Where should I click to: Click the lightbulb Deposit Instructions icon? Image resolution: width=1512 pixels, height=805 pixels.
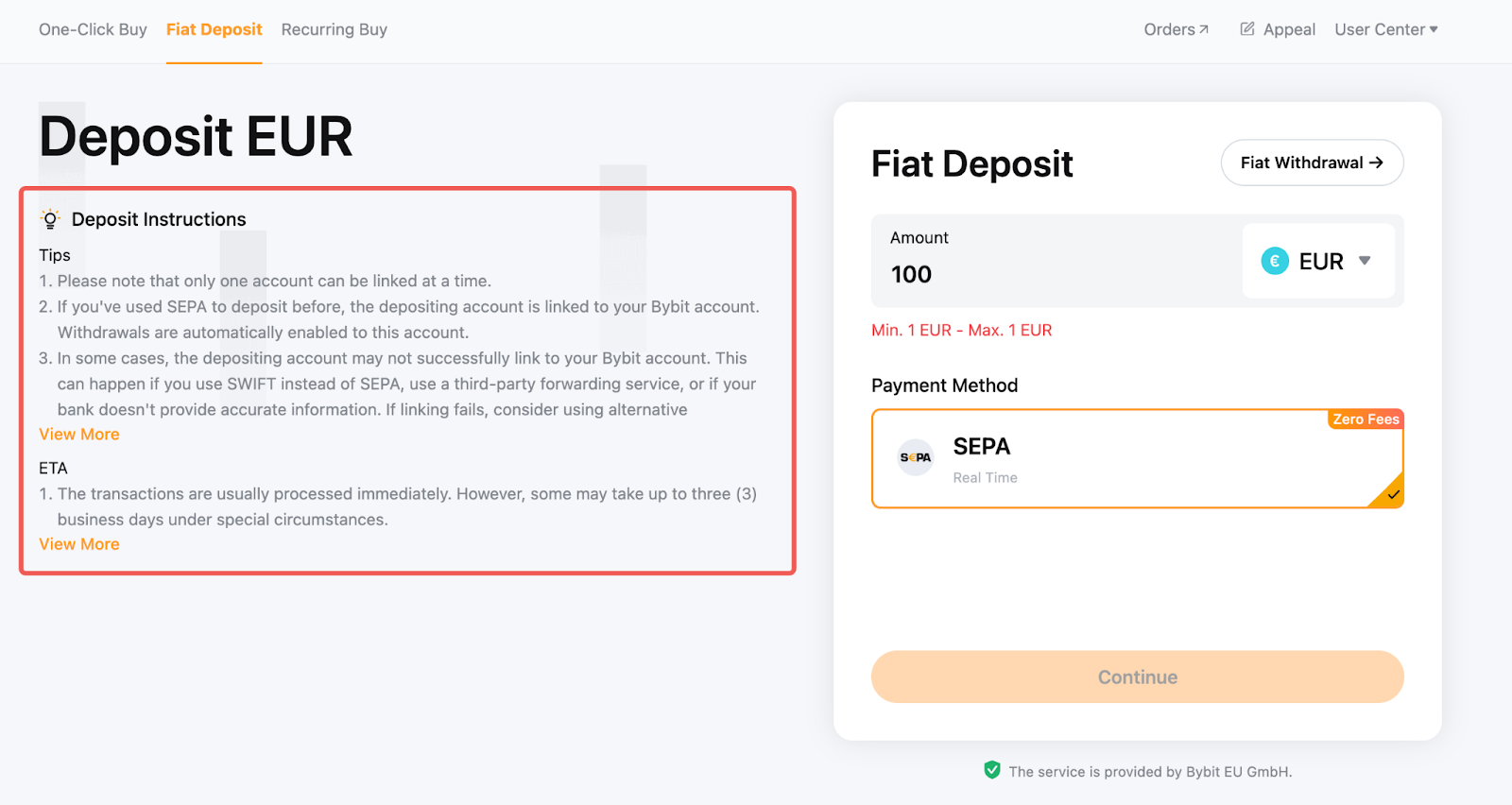click(50, 219)
